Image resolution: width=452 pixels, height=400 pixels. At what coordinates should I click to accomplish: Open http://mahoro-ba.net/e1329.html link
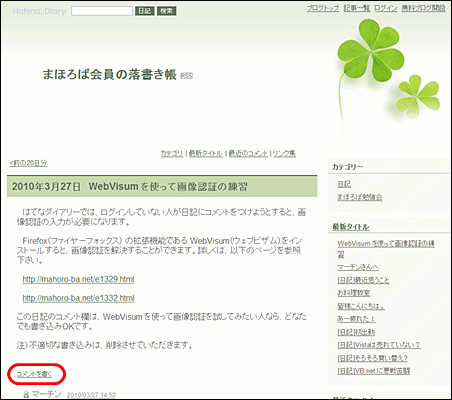coord(78,279)
